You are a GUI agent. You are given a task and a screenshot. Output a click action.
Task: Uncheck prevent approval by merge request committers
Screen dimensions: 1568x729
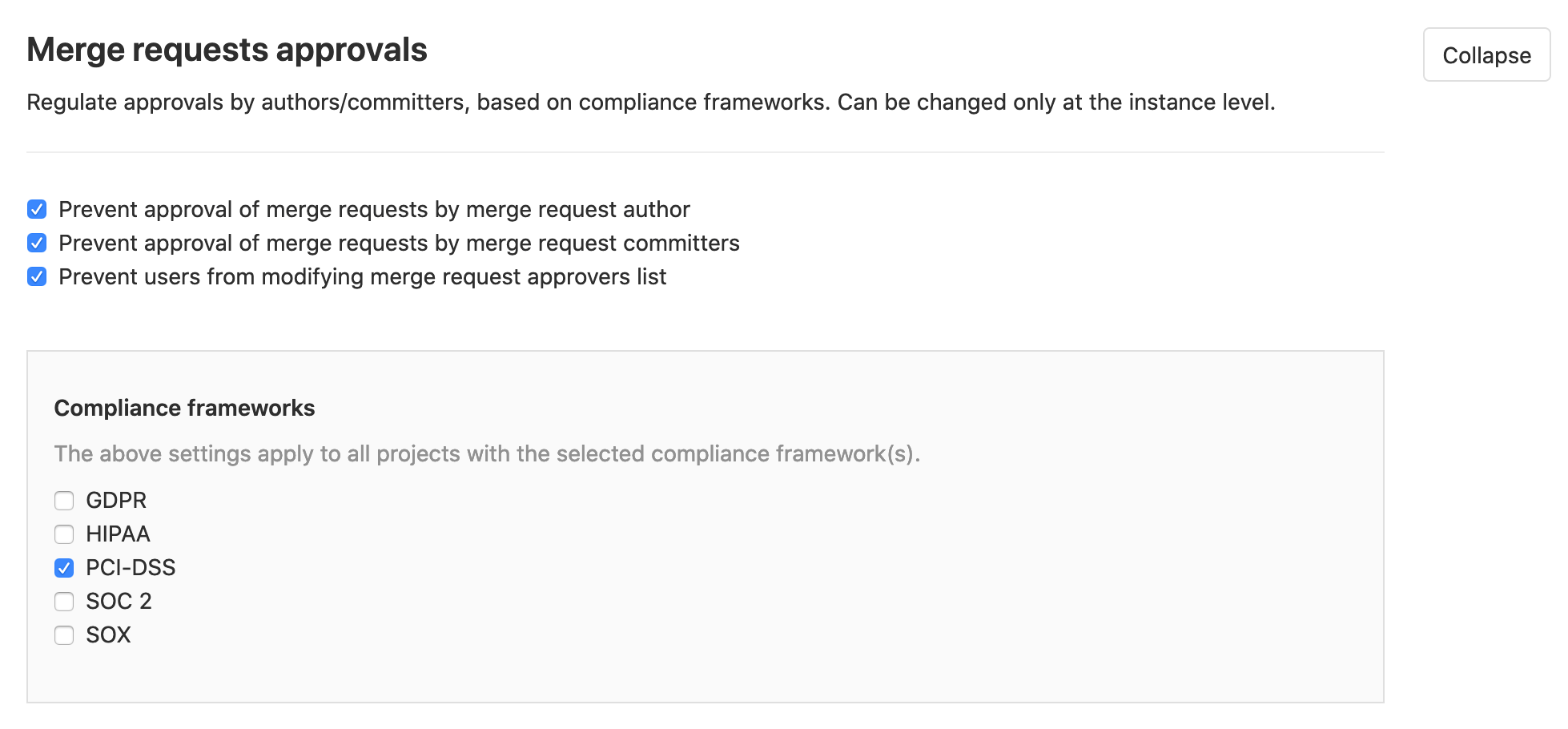(x=37, y=244)
